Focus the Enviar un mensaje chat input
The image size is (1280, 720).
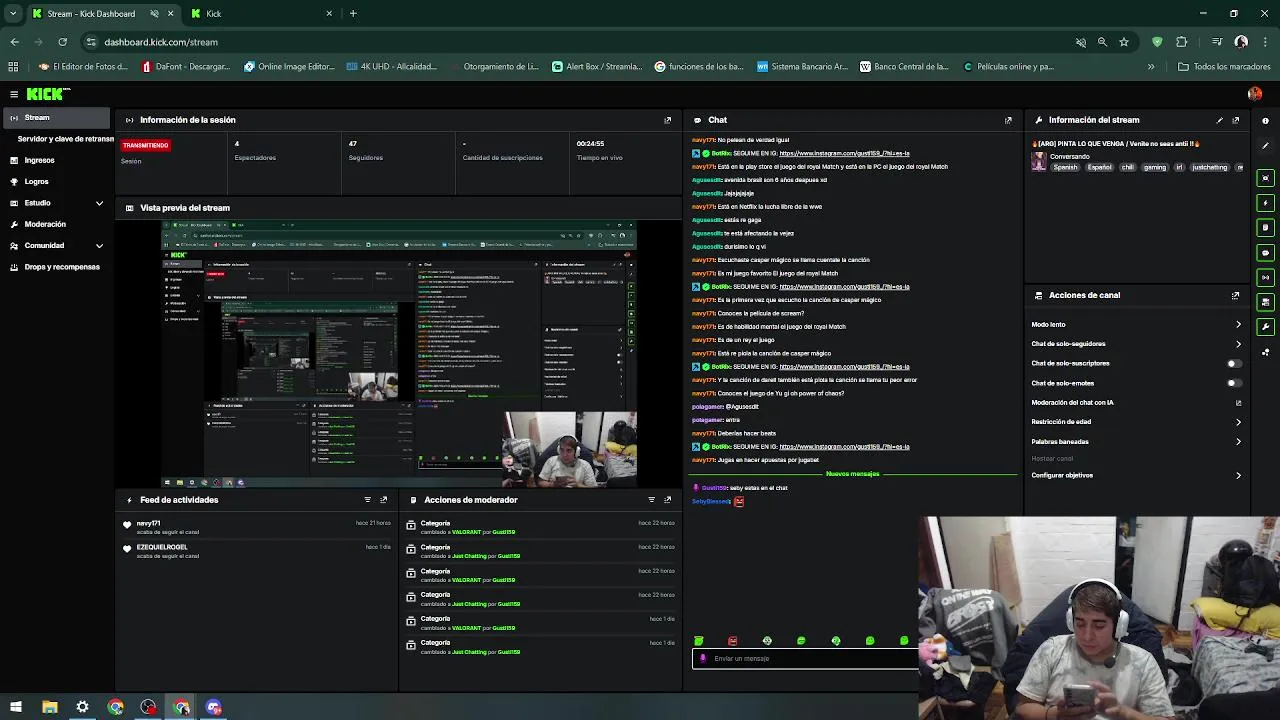point(805,659)
